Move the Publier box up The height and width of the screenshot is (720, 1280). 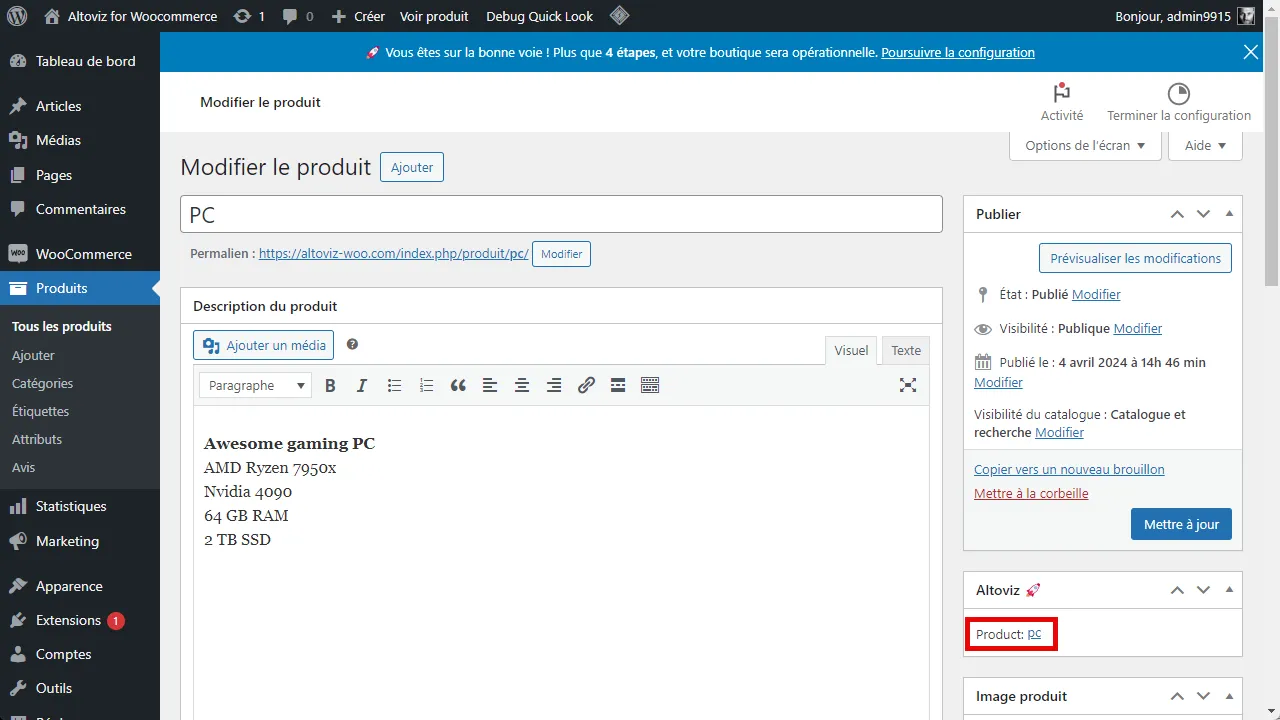1177,214
